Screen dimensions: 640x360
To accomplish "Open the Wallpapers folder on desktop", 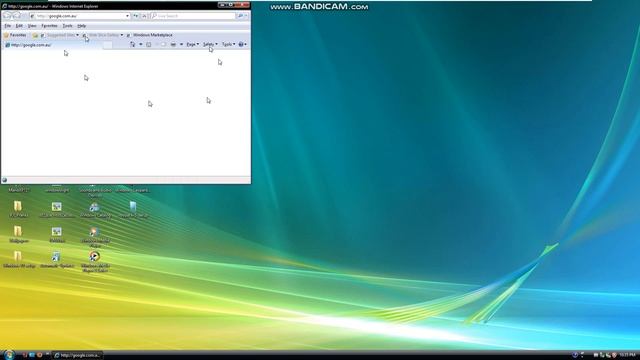I will 18,235.
